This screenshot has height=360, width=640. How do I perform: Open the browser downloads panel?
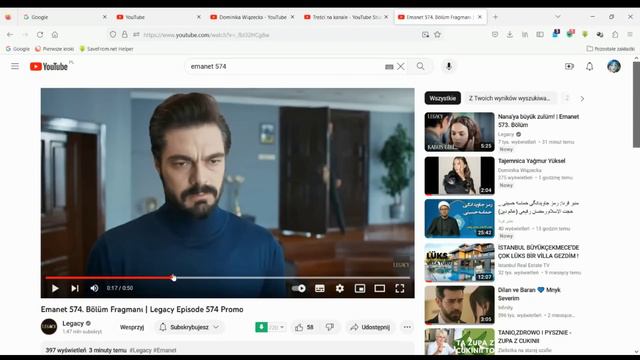pyautogui.click(x=510, y=35)
